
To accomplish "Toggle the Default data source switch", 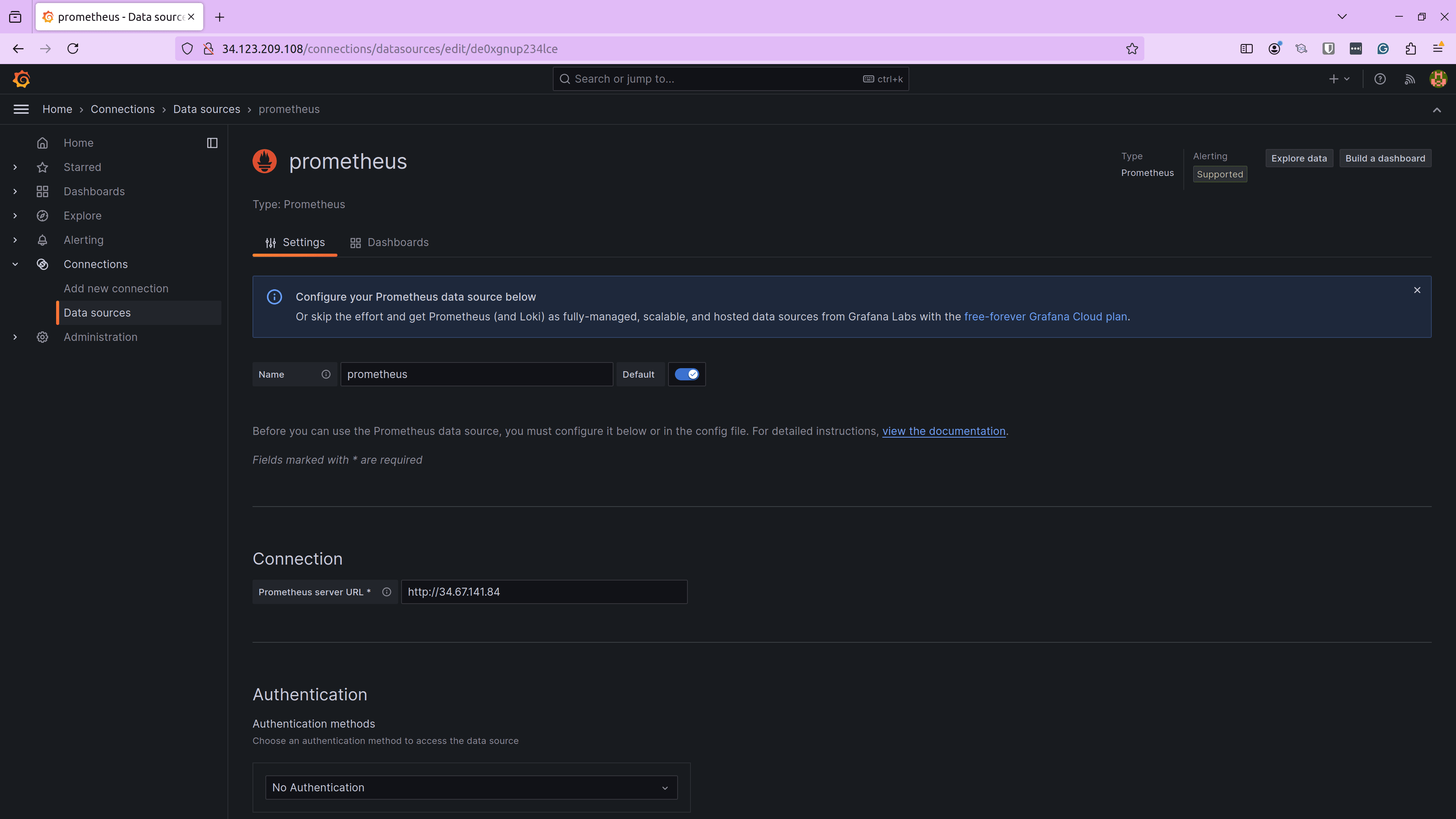I will click(687, 374).
